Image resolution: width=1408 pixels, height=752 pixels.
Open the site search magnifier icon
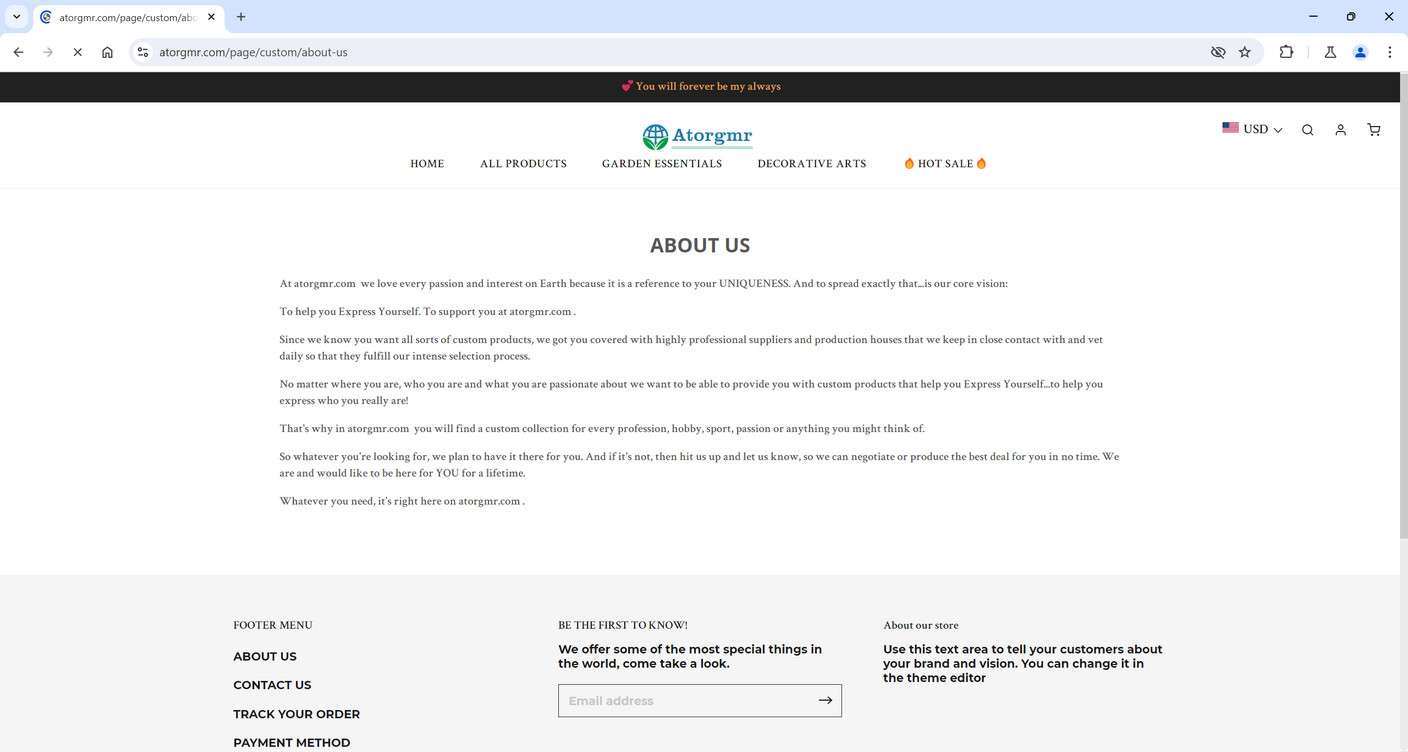click(1307, 130)
